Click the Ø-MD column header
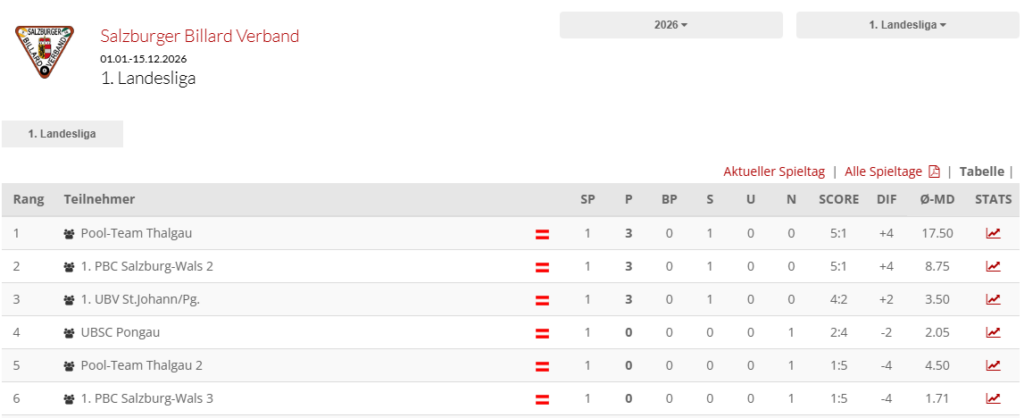 [x=936, y=199]
